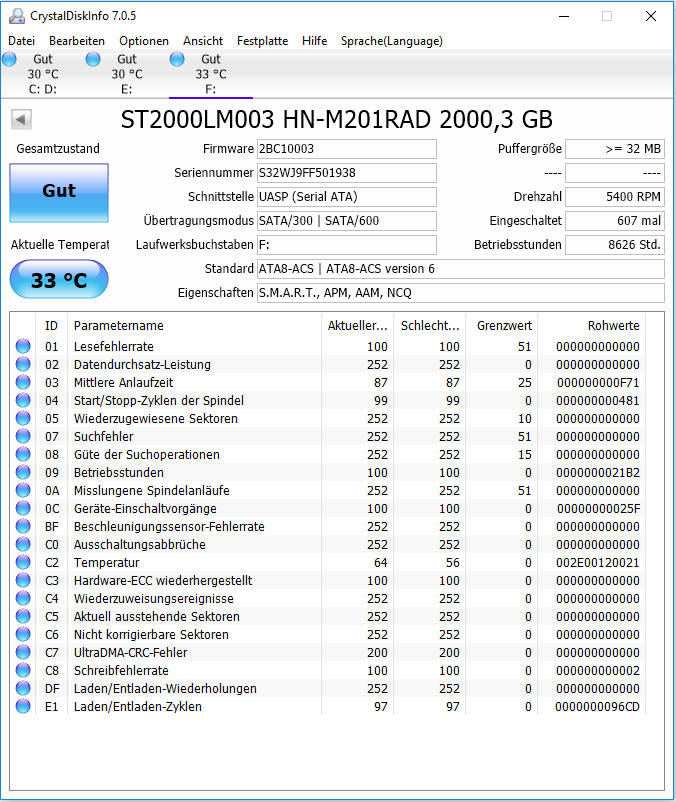Click status icon for Güte der Suchoperationen
The width and height of the screenshot is (676, 802).
tap(23, 454)
